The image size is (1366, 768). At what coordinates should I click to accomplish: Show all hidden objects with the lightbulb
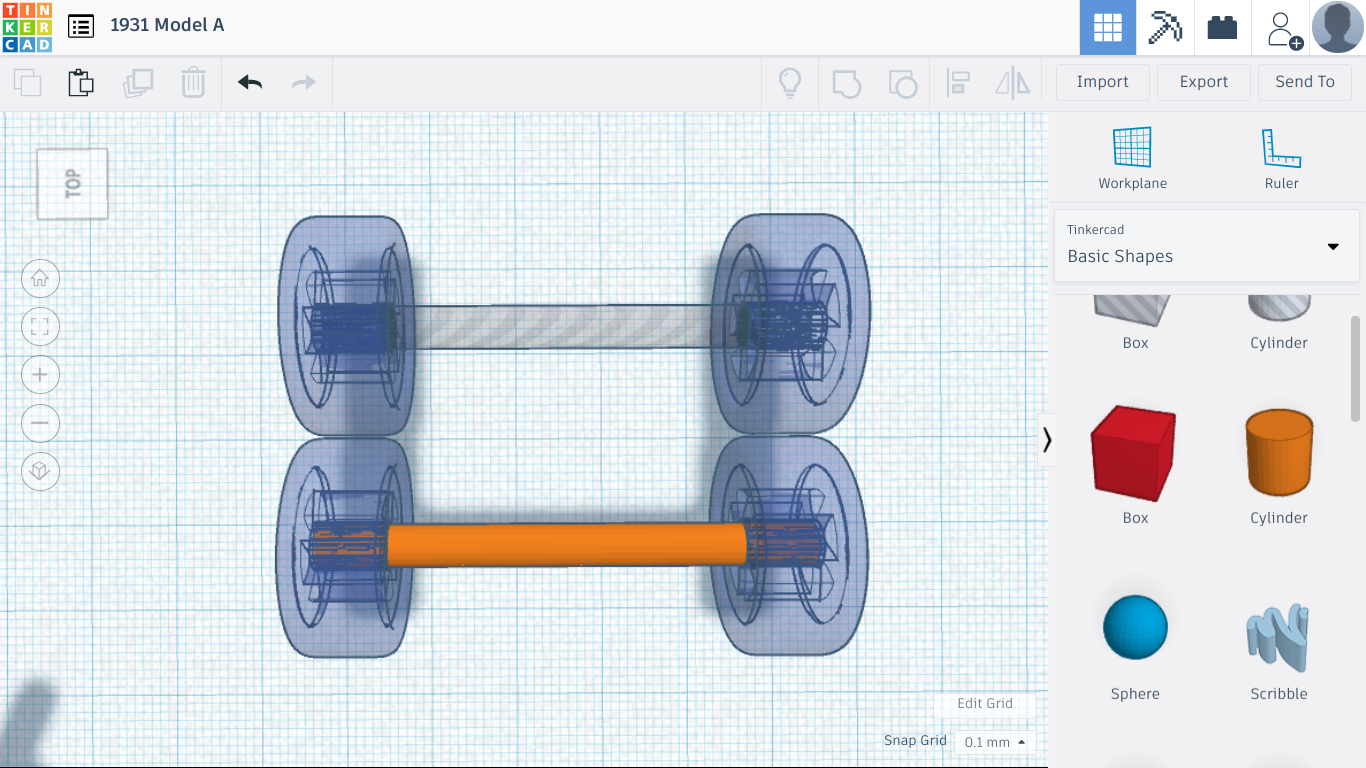[x=789, y=83]
